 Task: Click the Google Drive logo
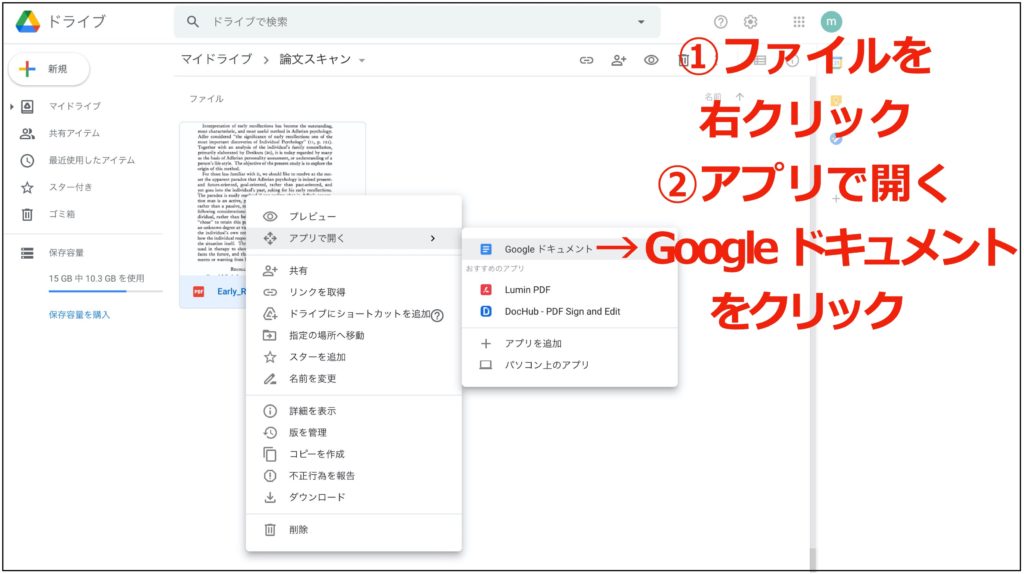click(x=28, y=22)
